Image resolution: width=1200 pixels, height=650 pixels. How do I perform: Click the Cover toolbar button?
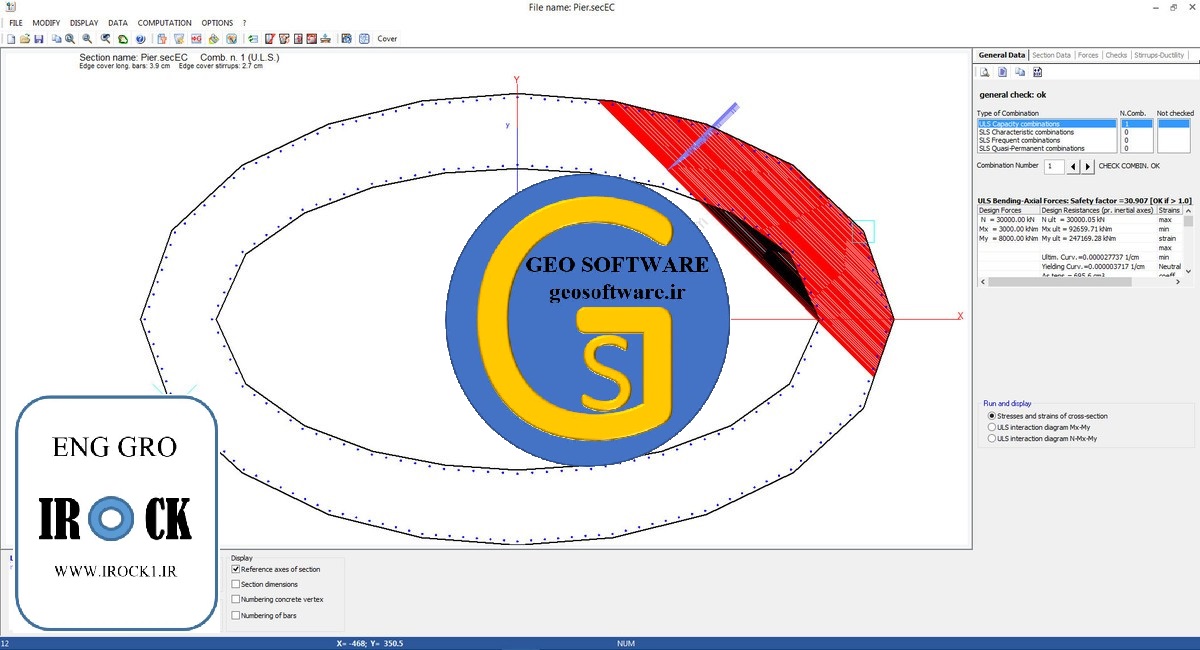tap(387, 39)
